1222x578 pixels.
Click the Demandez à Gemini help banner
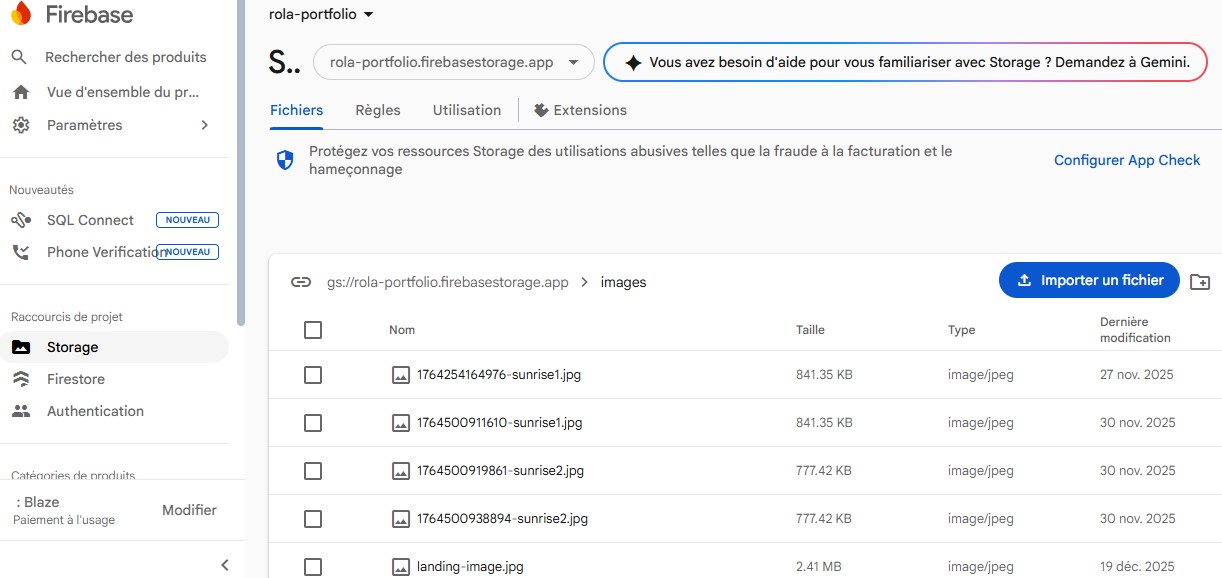click(906, 62)
